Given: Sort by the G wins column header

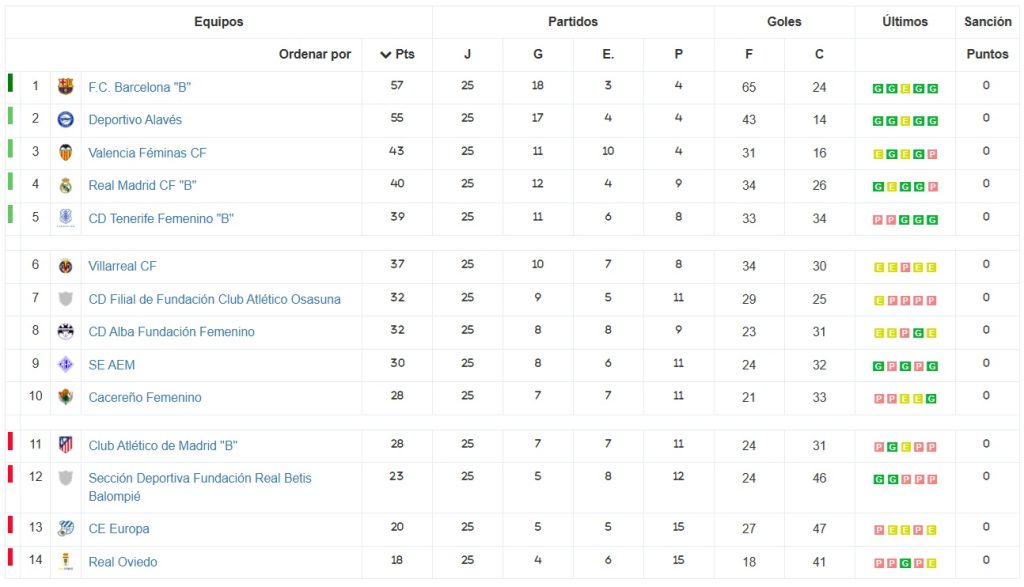Looking at the screenshot, I should [x=538, y=55].
